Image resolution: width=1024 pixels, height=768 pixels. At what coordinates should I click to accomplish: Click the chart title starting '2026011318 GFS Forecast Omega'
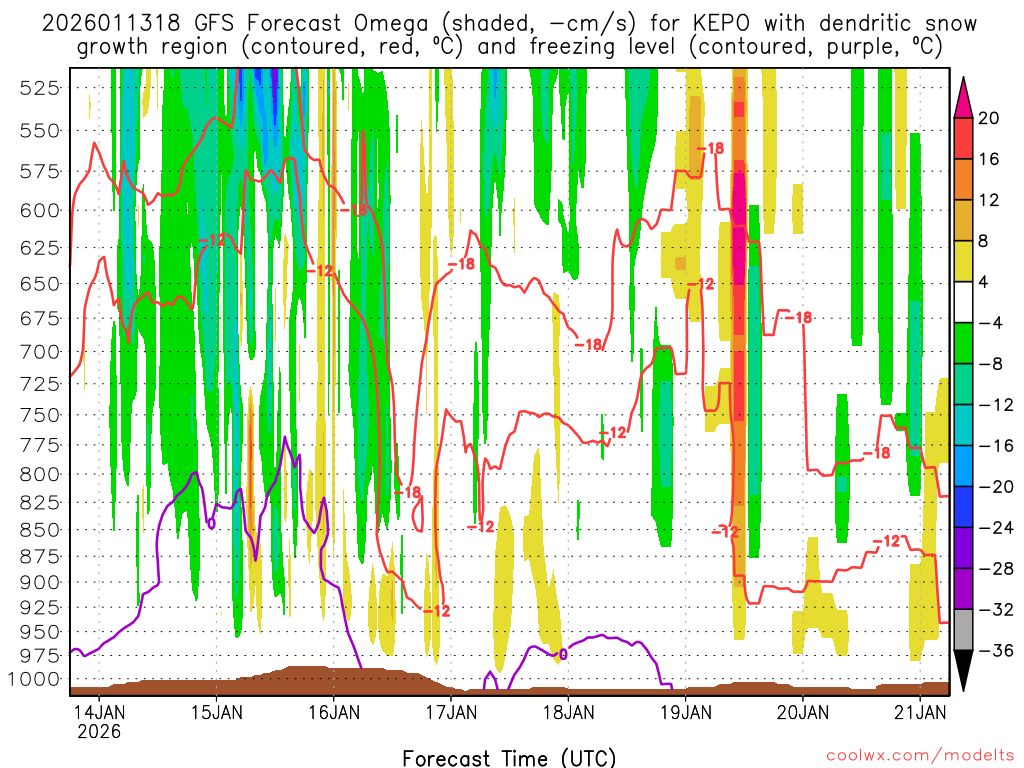pyautogui.click(x=509, y=35)
